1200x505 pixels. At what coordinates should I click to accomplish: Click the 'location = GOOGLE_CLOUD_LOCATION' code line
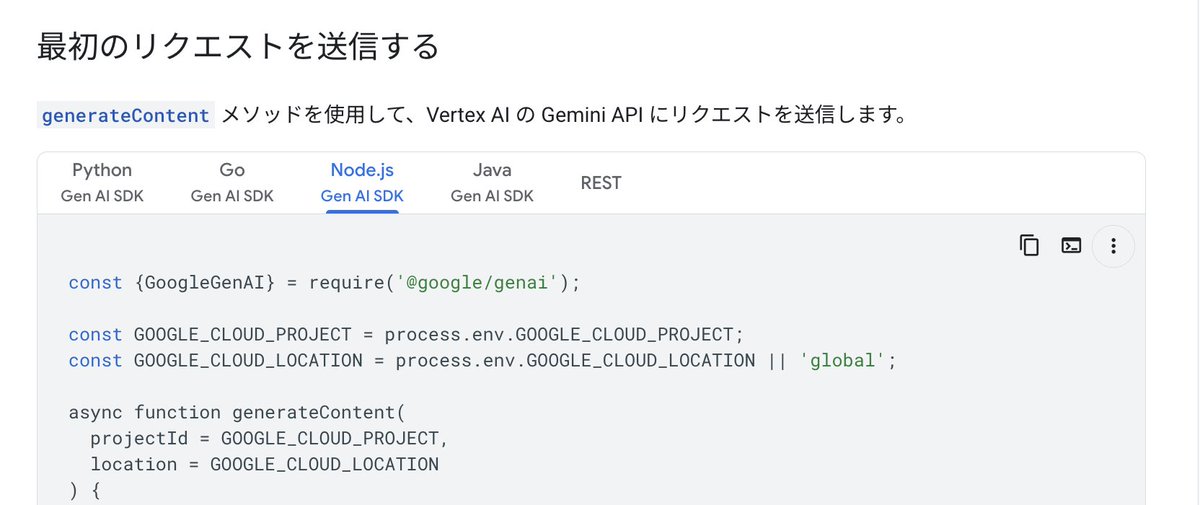pyautogui.click(x=264, y=464)
